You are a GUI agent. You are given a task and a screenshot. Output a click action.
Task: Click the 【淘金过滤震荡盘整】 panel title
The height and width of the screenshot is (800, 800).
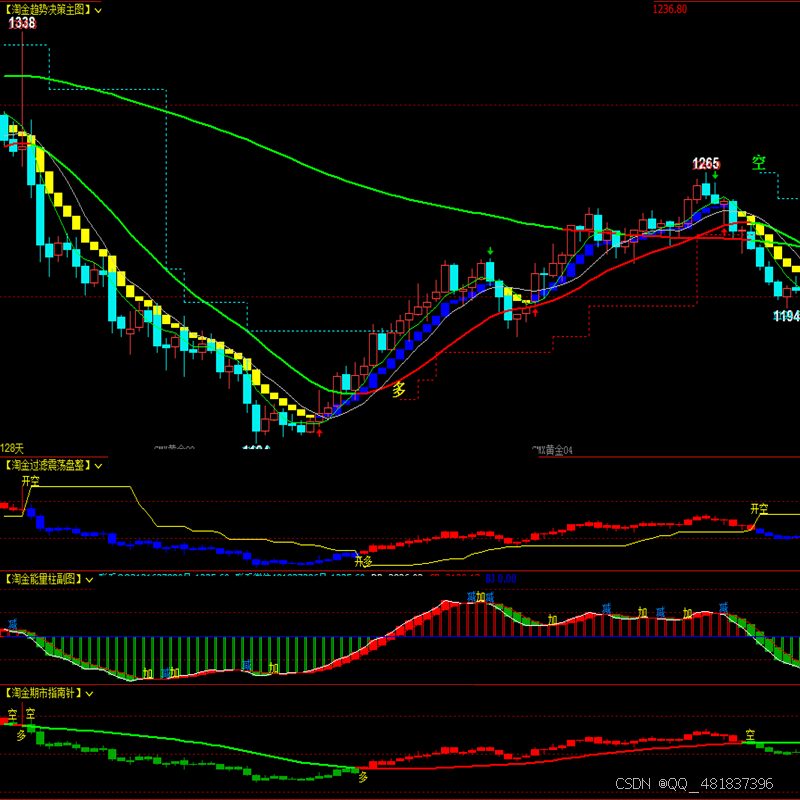(x=47, y=465)
